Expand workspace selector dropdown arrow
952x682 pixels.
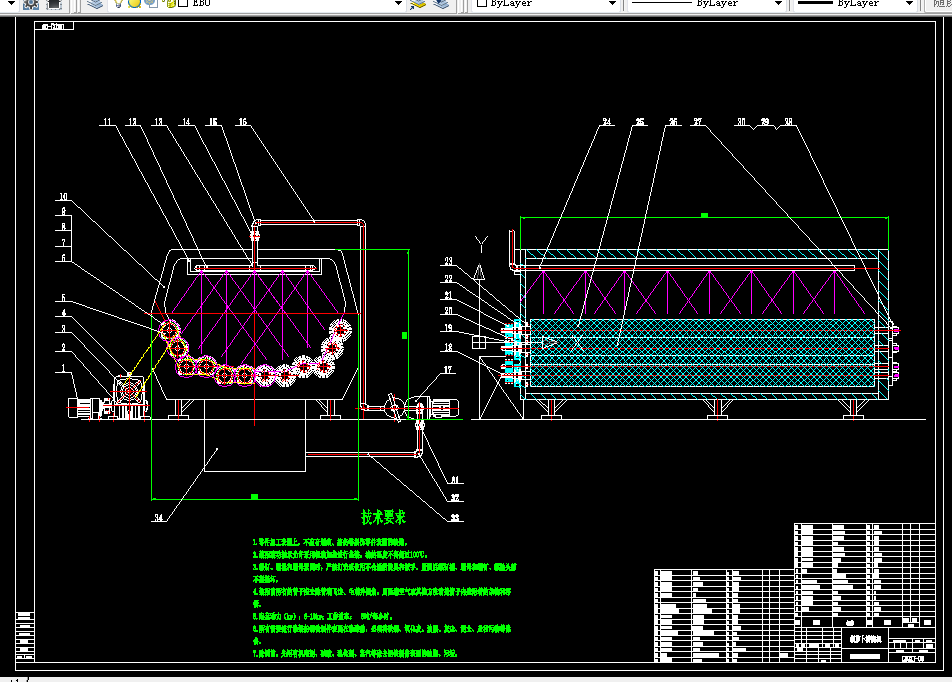pyautogui.click(x=11, y=4)
